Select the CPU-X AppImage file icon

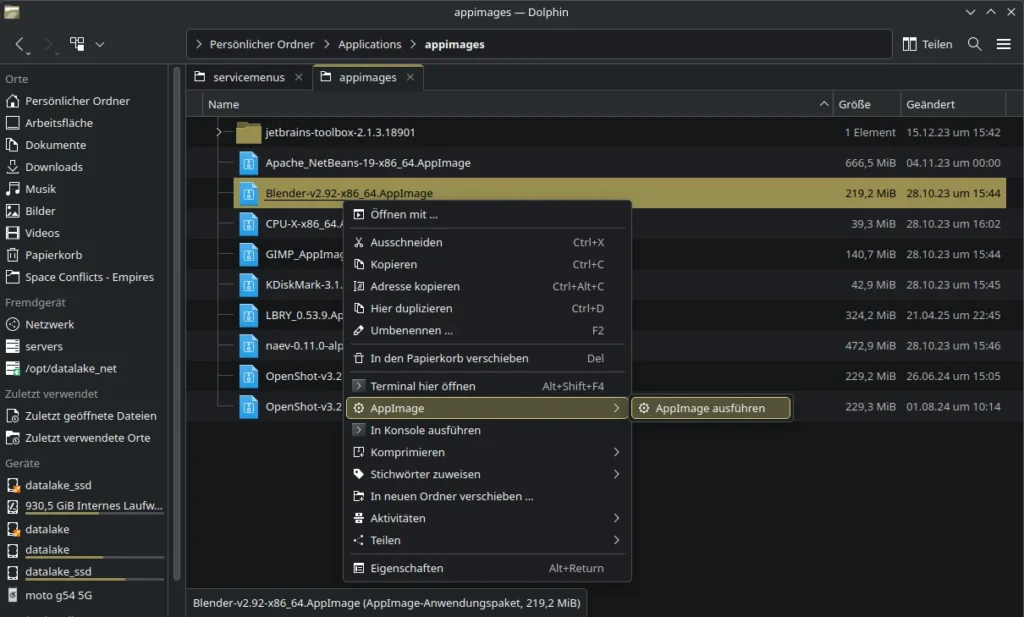pyautogui.click(x=248, y=224)
